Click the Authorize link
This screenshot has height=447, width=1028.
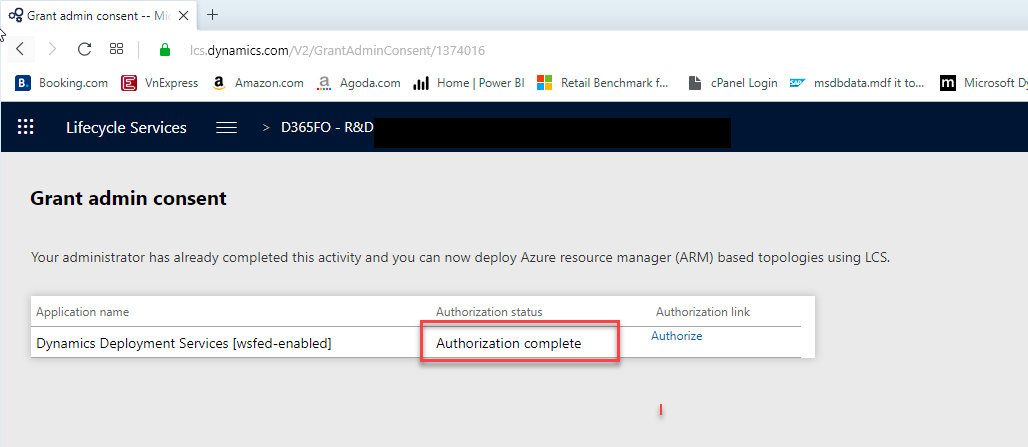click(x=677, y=336)
